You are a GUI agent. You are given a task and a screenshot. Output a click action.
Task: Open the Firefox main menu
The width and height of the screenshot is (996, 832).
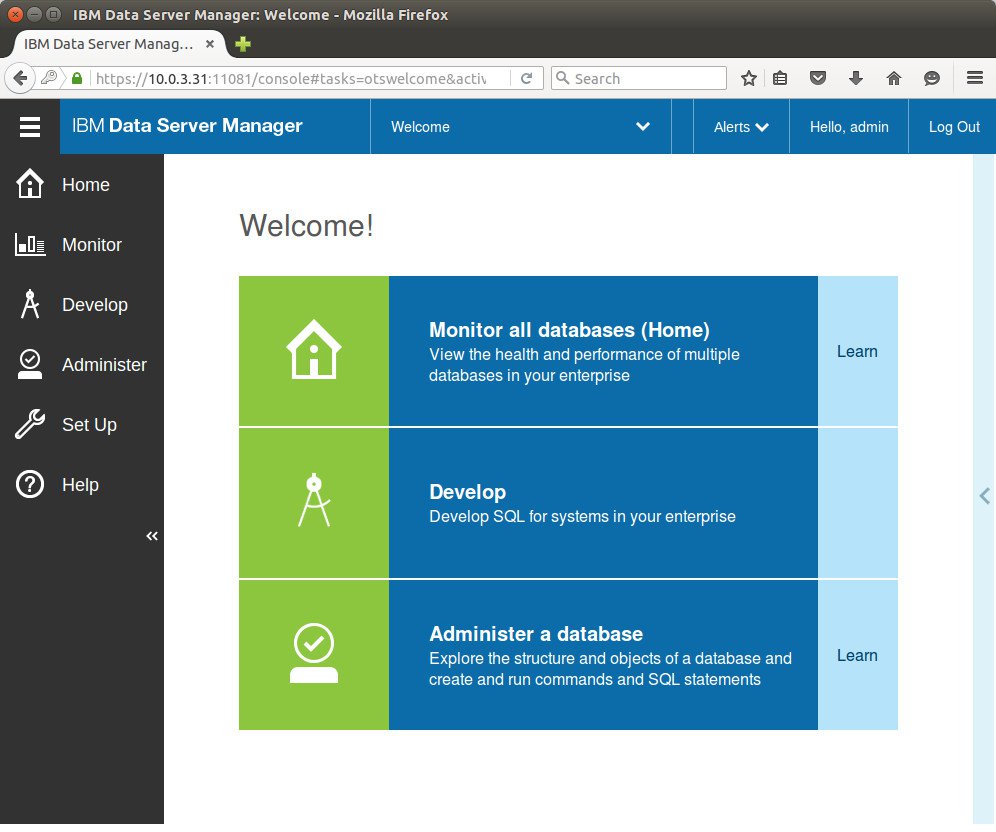975,78
